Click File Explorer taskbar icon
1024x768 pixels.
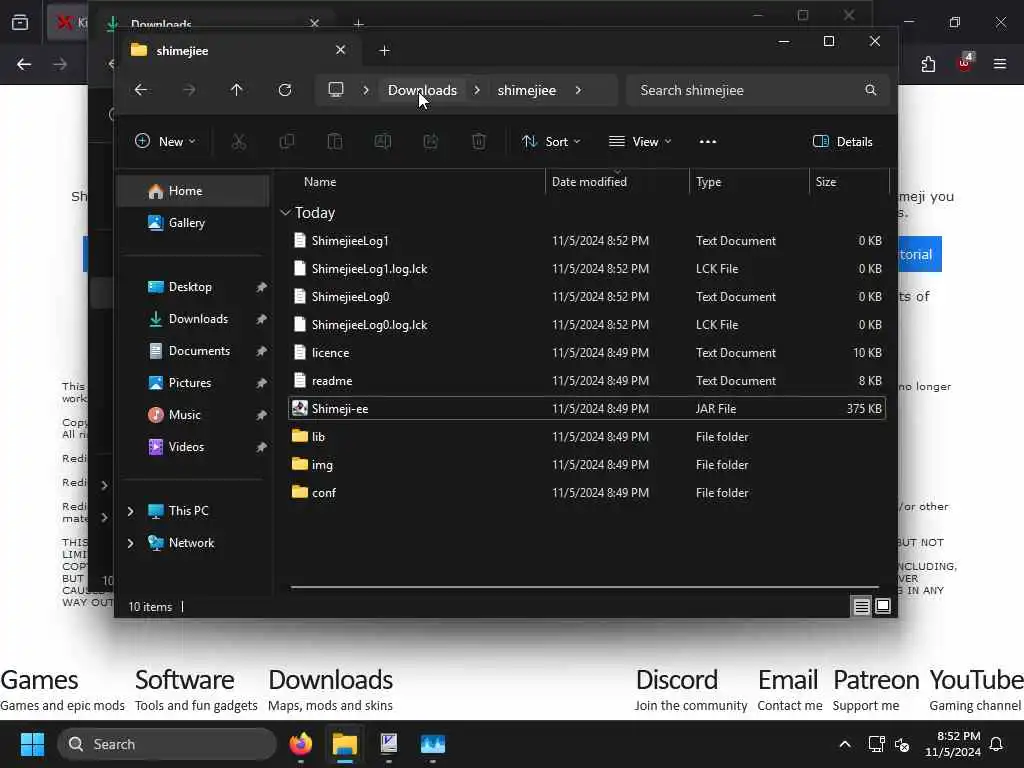click(x=345, y=744)
